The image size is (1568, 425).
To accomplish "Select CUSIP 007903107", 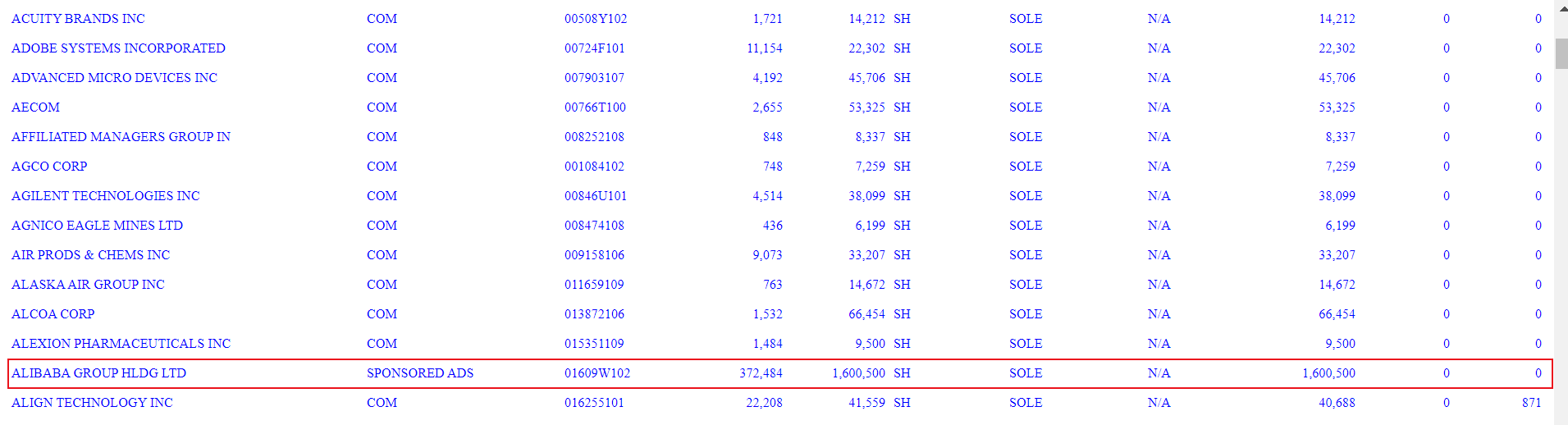I will pyautogui.click(x=594, y=78).
